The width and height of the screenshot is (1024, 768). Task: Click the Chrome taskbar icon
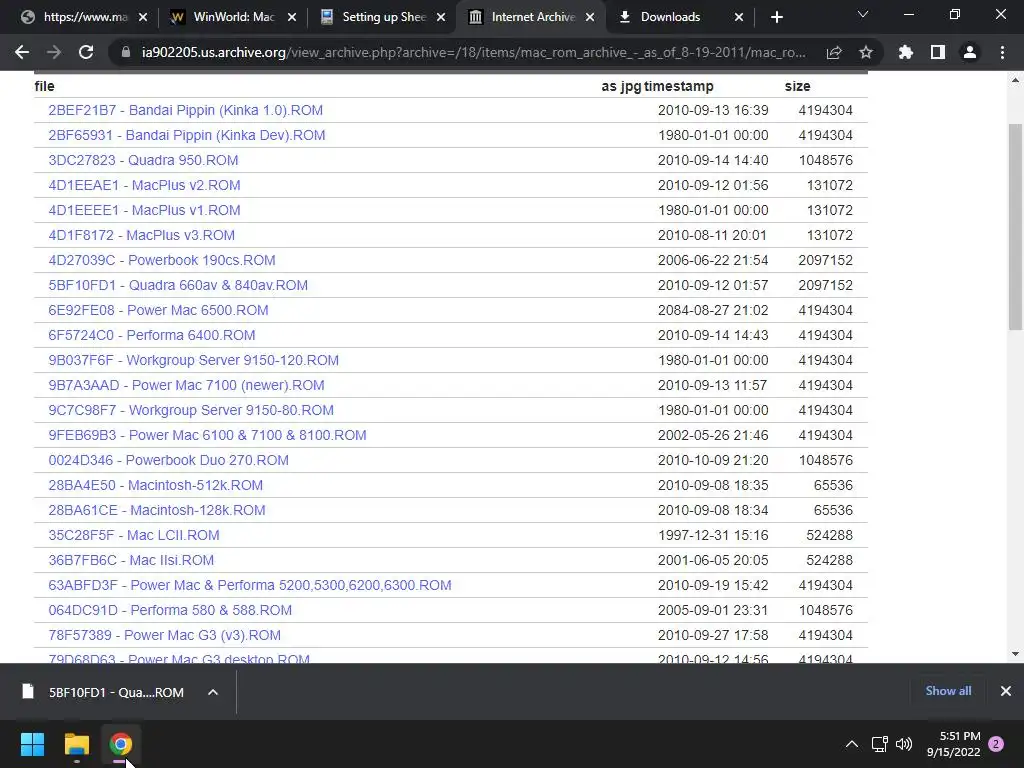pos(121,744)
